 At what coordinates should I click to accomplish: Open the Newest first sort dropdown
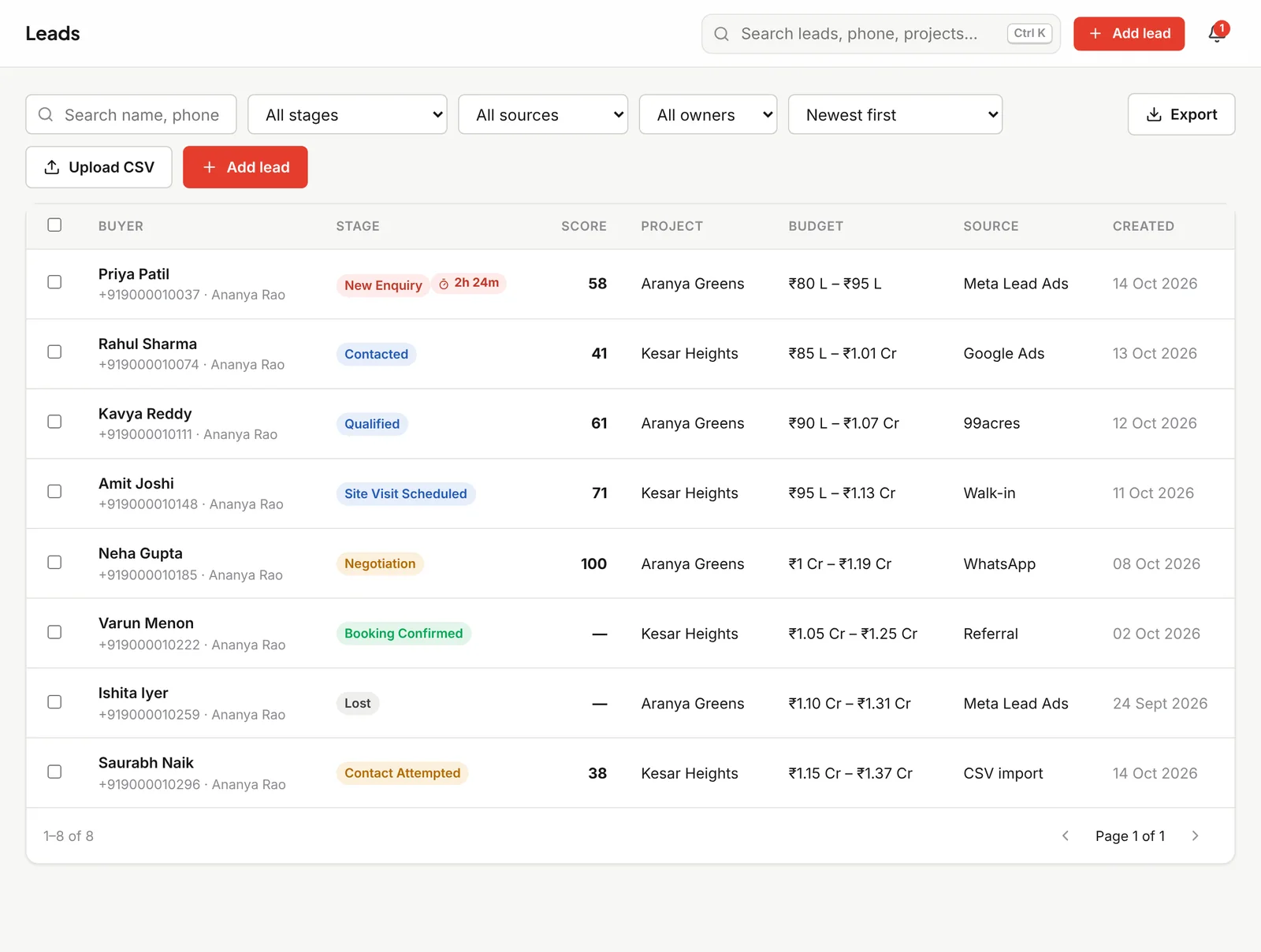895,114
